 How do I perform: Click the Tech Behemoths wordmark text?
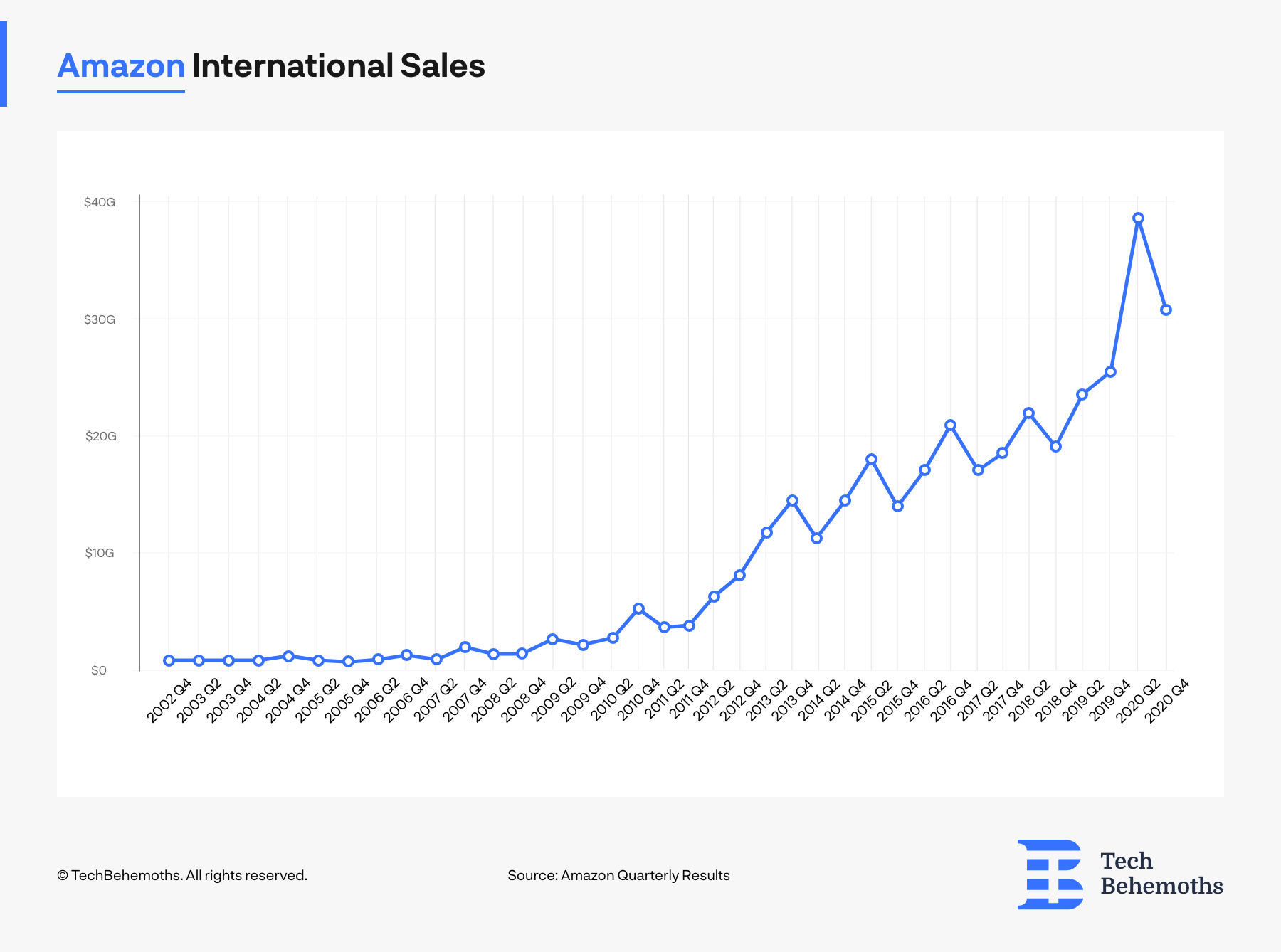pyautogui.click(x=1161, y=874)
